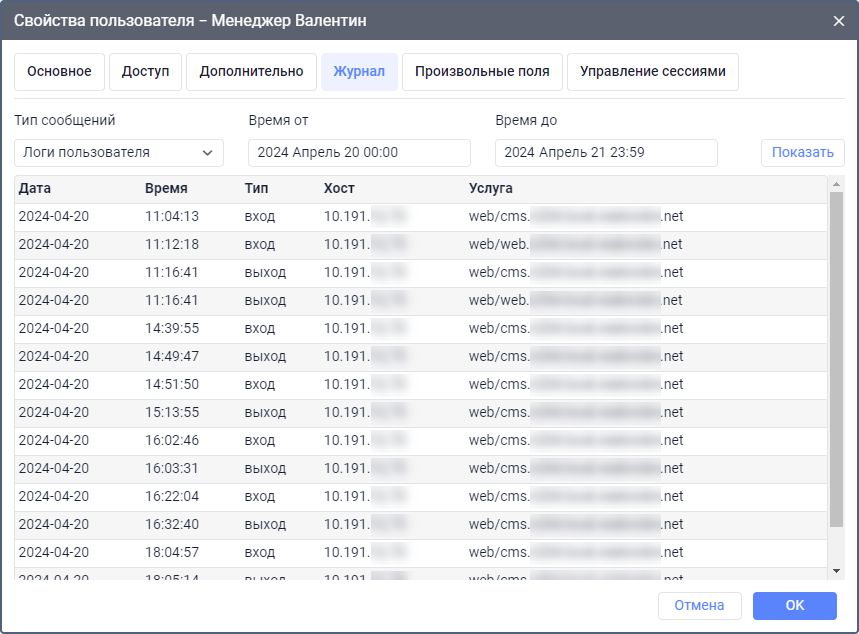Click the Время до date field
This screenshot has height=634, width=859.
(606, 153)
